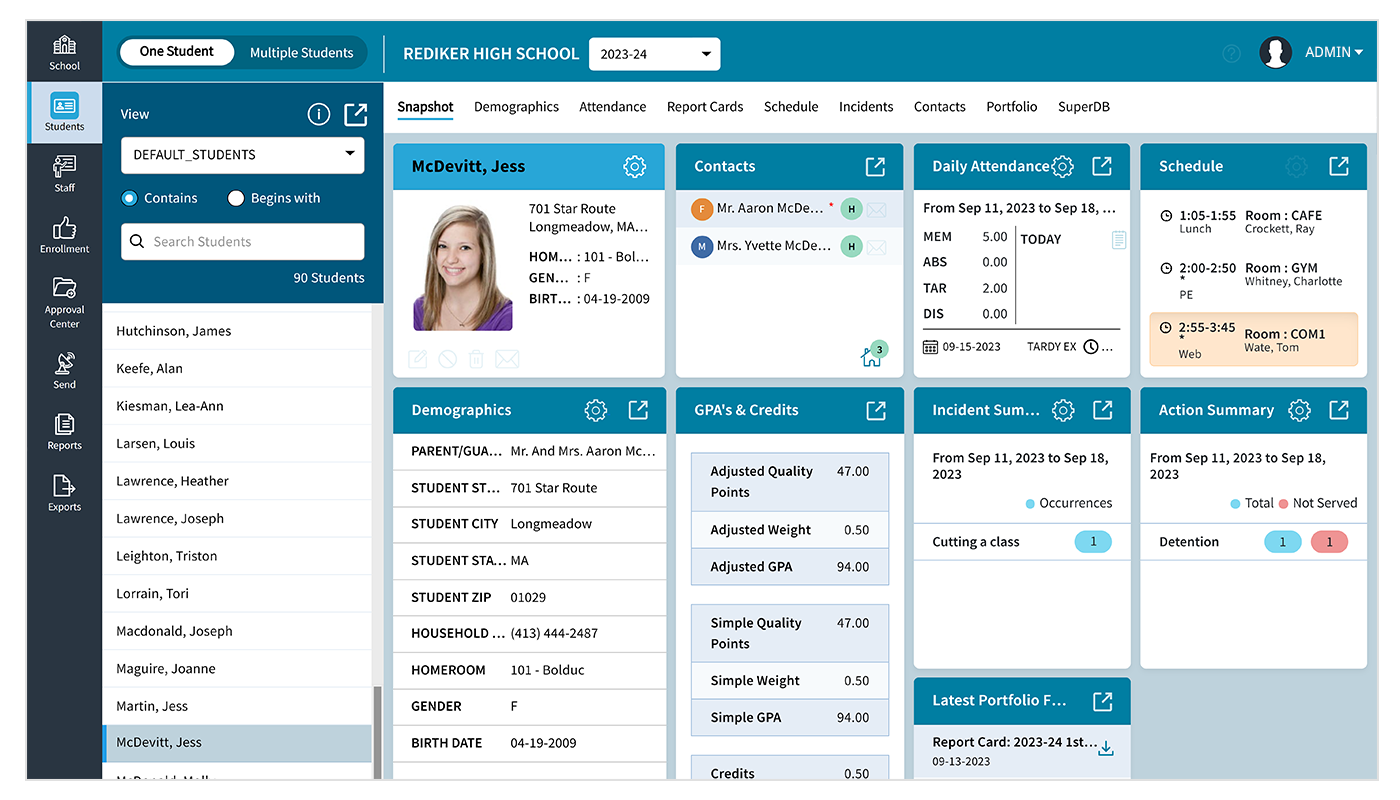Open the 2023-24 school year dropdown
This screenshot has width=1400, height=800.
(x=654, y=54)
